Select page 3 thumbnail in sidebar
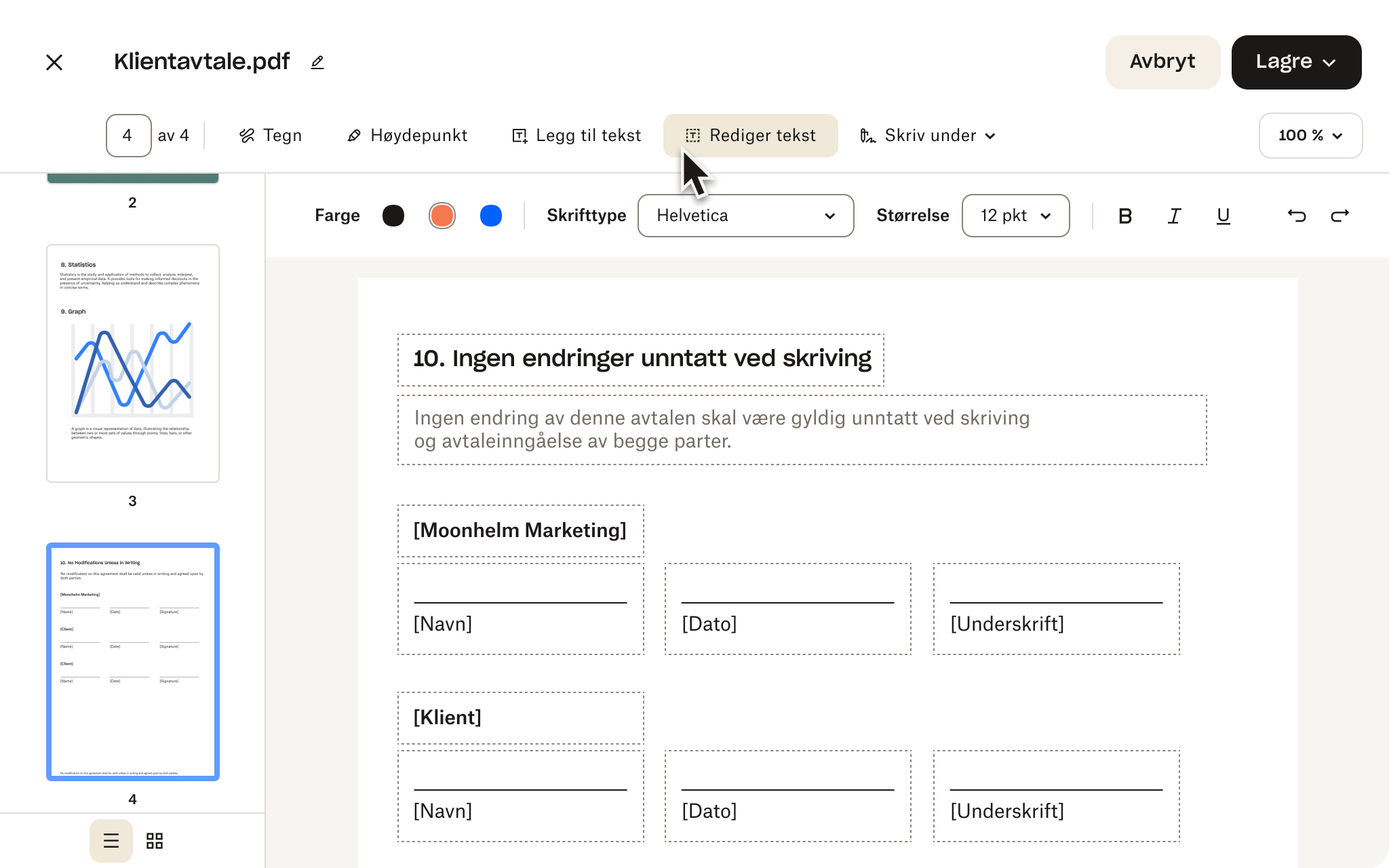1389x868 pixels. [x=132, y=363]
